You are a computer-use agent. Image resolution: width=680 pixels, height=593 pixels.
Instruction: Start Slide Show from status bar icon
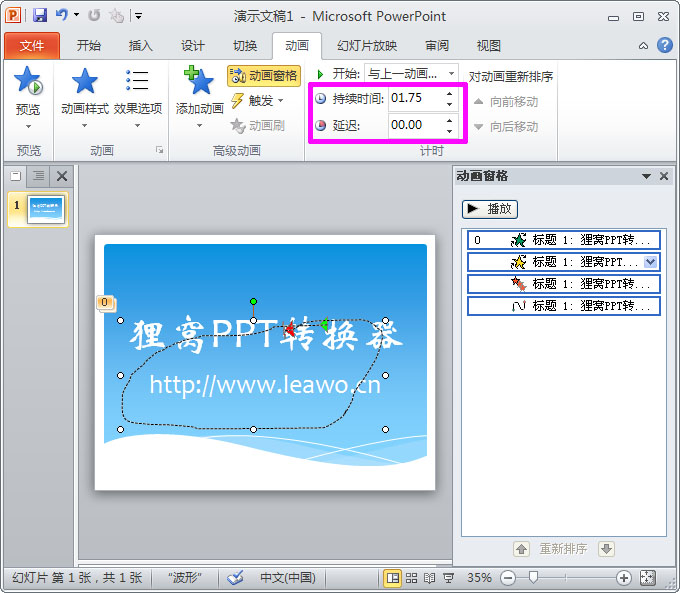point(448,578)
